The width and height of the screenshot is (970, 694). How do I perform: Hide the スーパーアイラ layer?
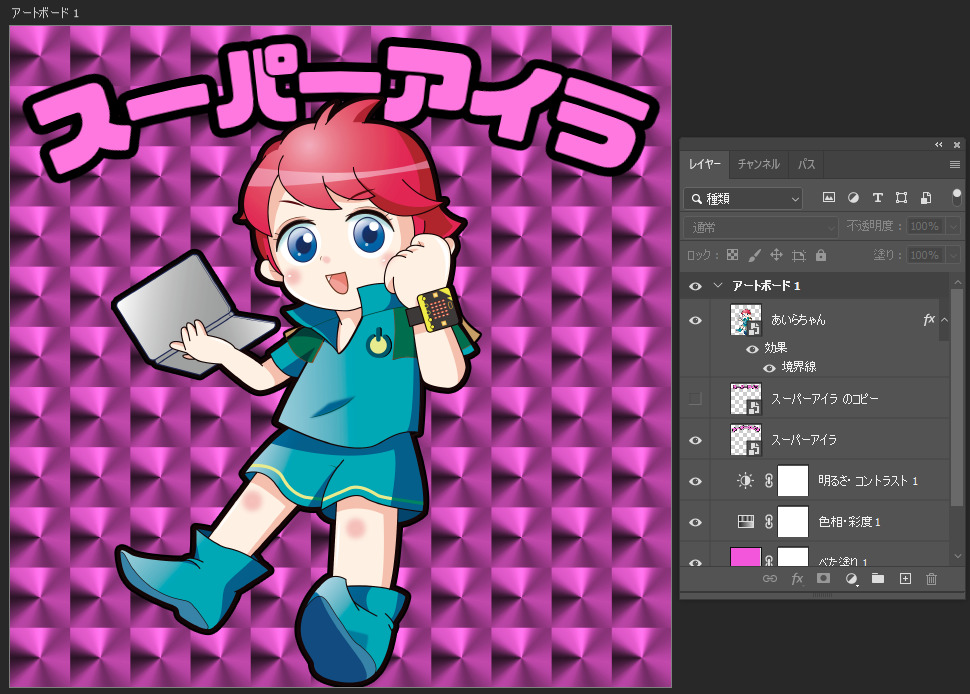(x=695, y=440)
